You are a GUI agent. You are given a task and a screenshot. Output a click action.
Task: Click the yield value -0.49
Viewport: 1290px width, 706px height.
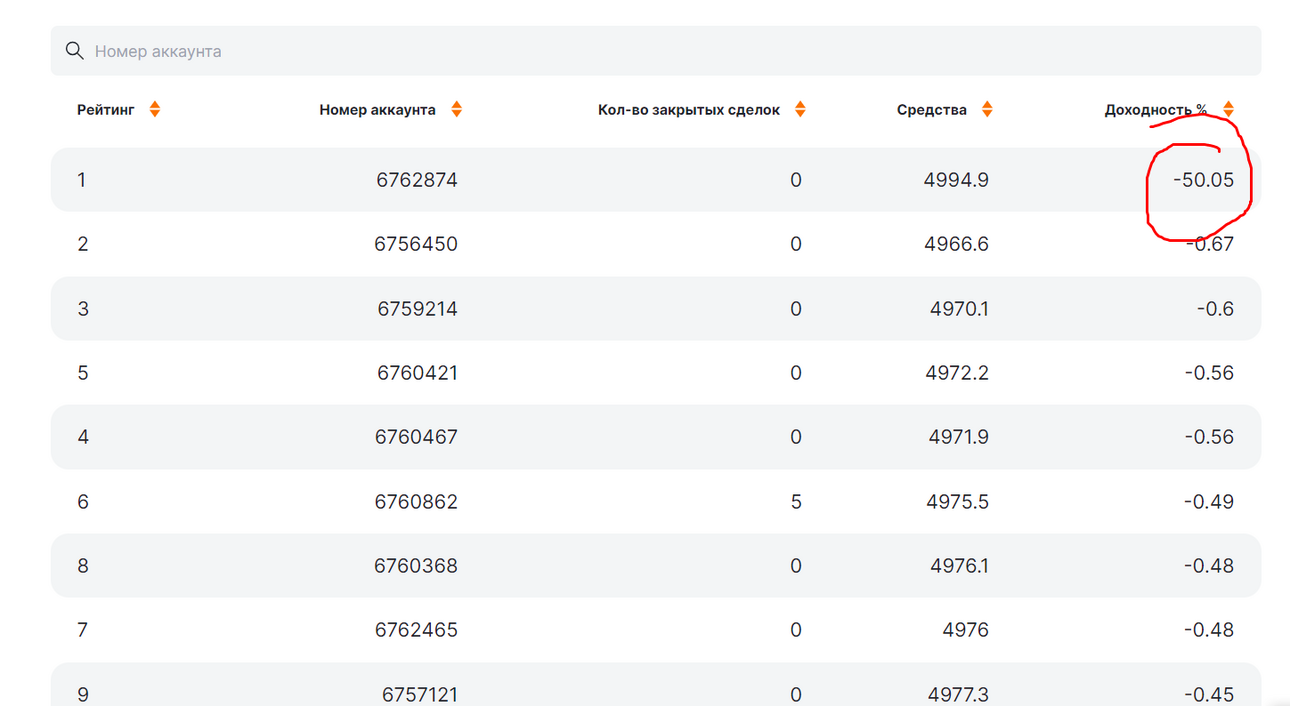(x=1210, y=502)
